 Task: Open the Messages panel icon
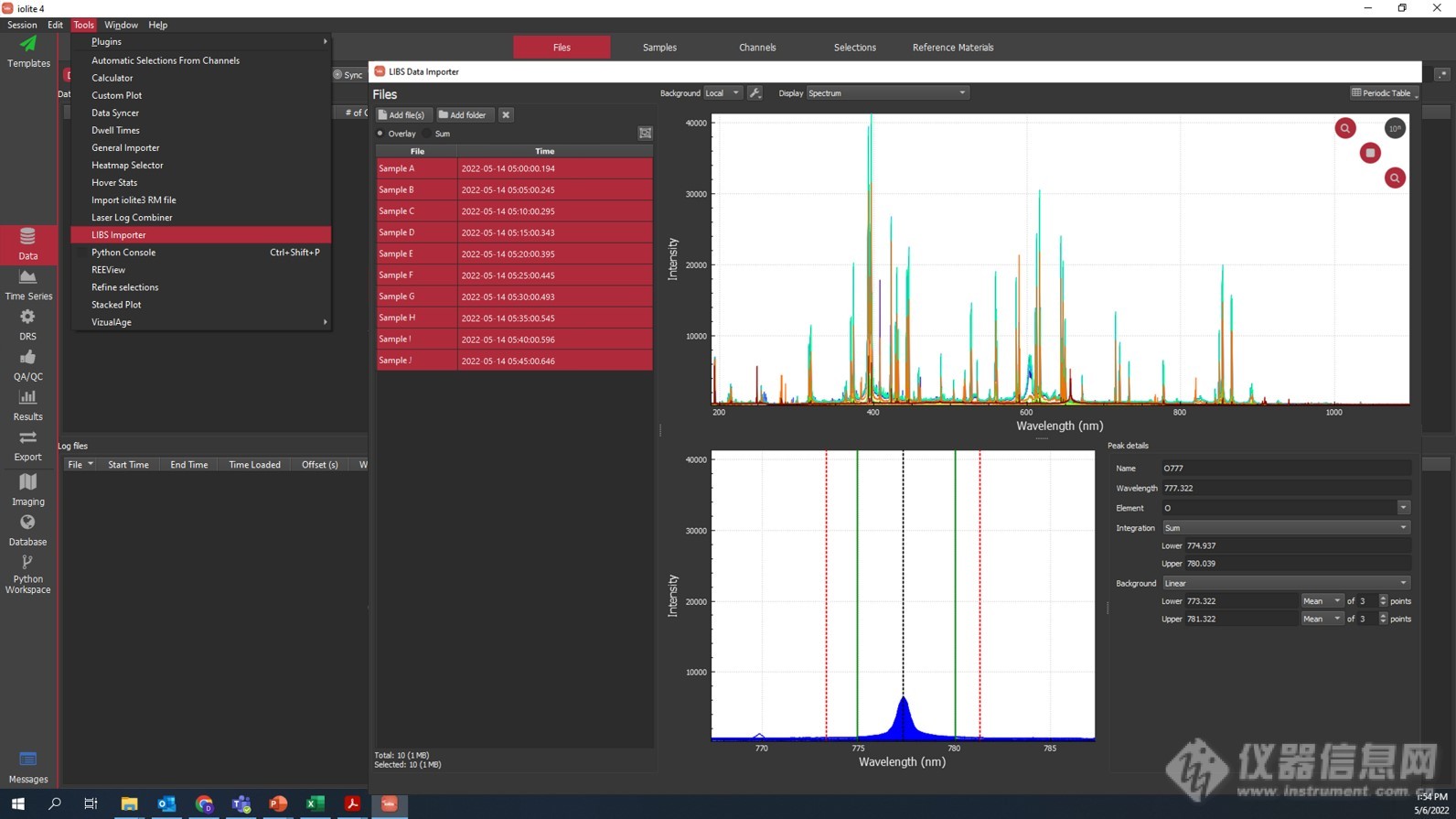(28, 767)
